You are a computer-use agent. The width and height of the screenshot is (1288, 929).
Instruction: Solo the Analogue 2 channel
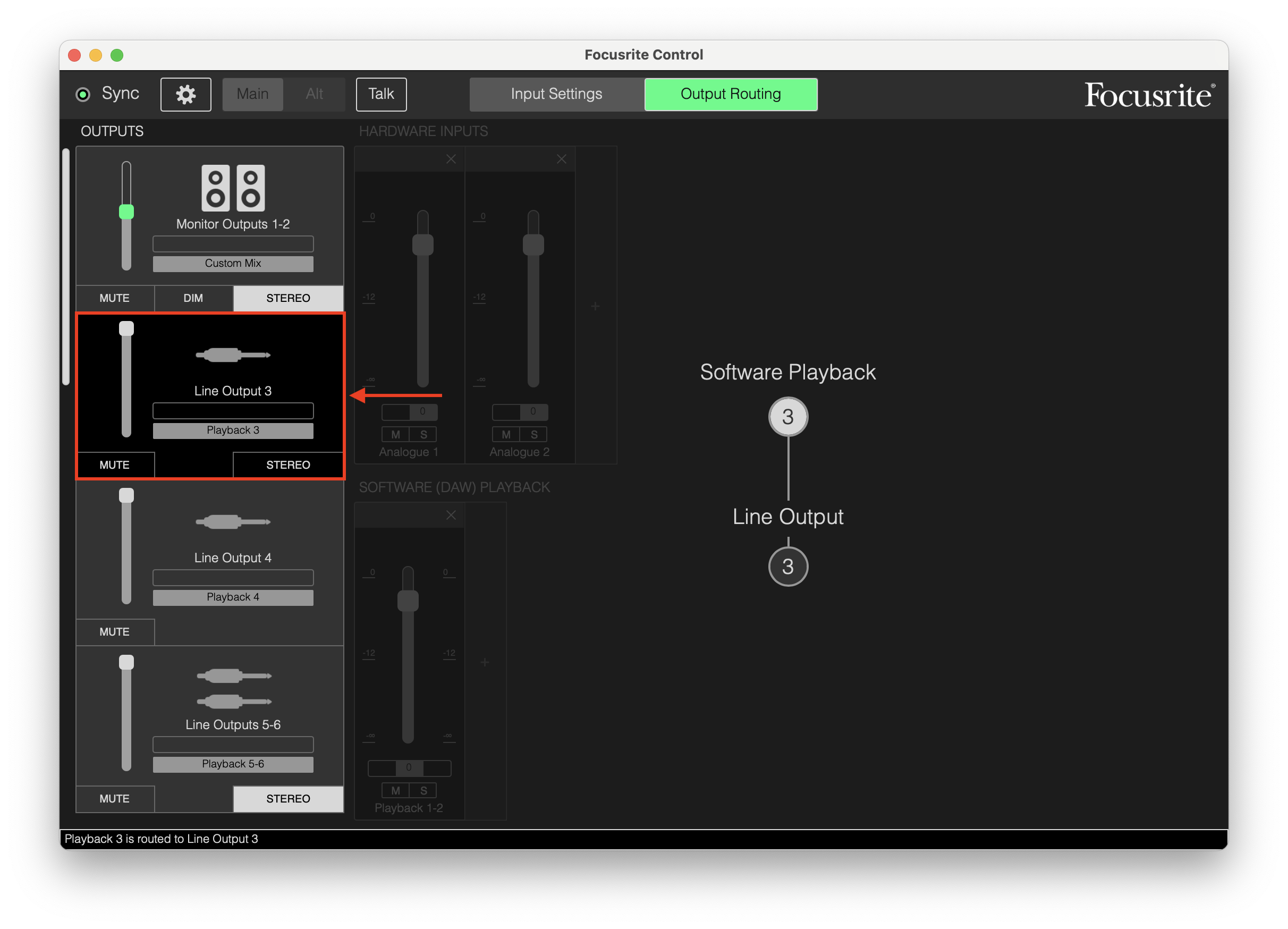pyautogui.click(x=534, y=434)
